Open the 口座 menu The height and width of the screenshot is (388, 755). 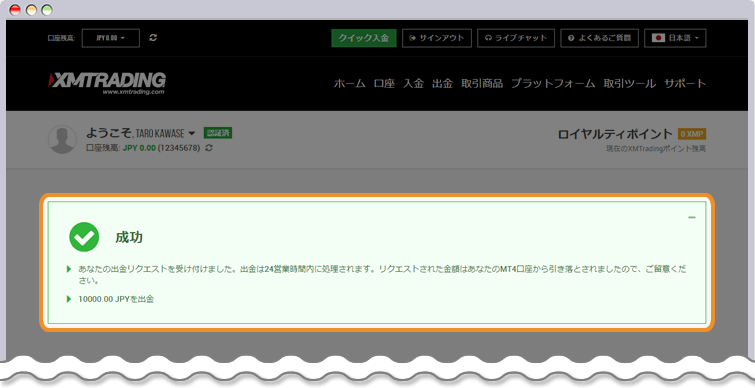[x=384, y=83]
